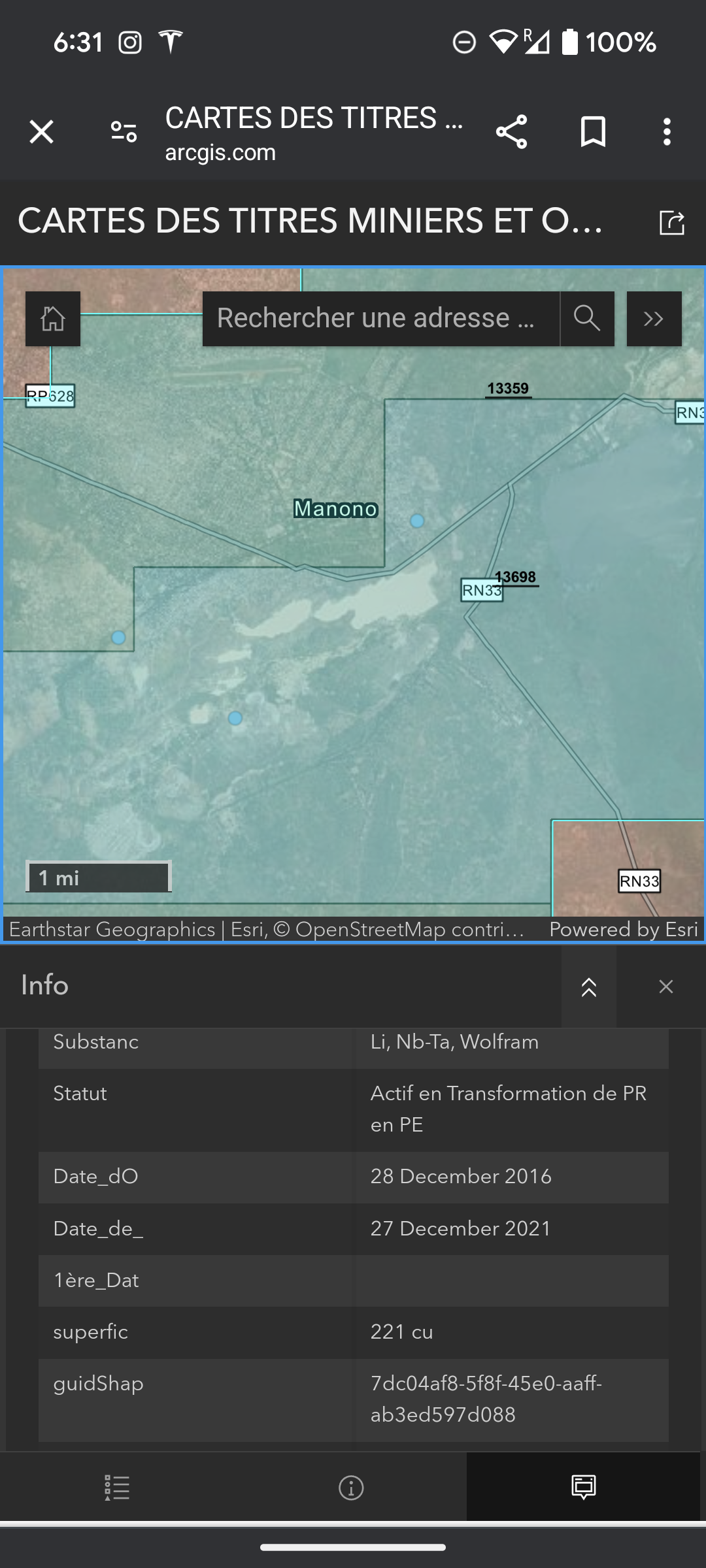Tap the map Home extent icon

click(x=53, y=319)
